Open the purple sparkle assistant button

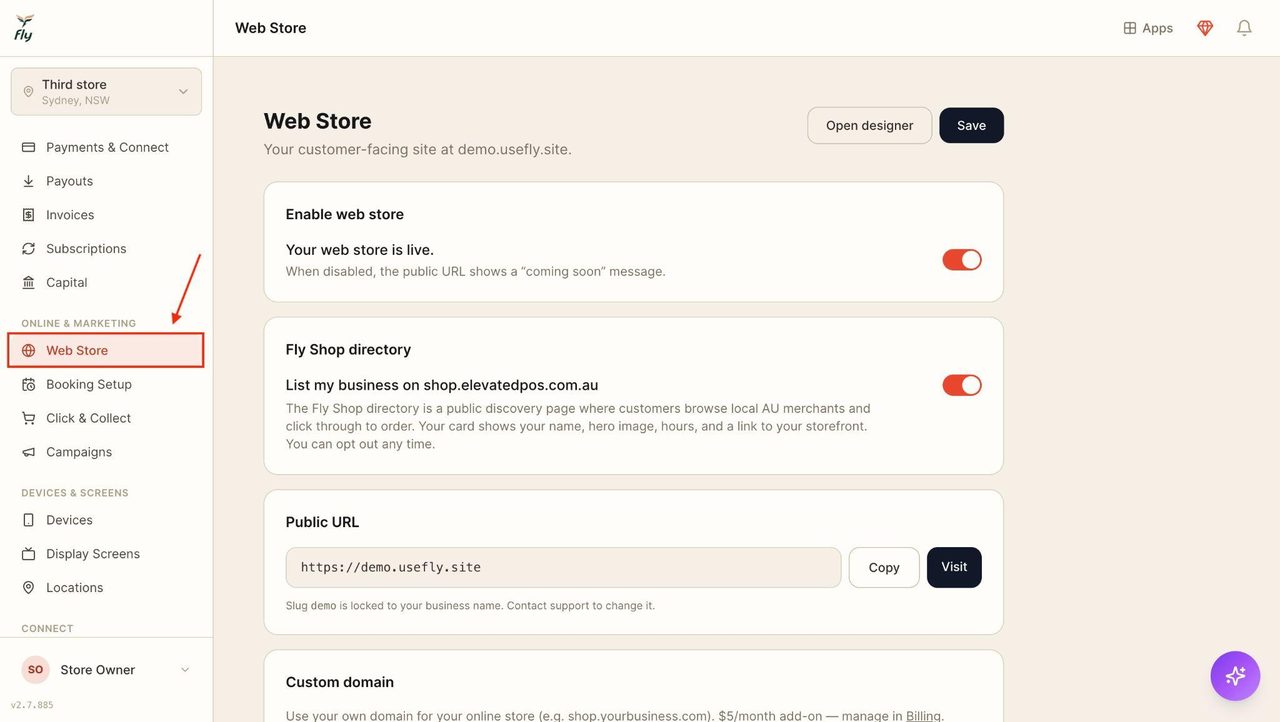tap(1235, 676)
